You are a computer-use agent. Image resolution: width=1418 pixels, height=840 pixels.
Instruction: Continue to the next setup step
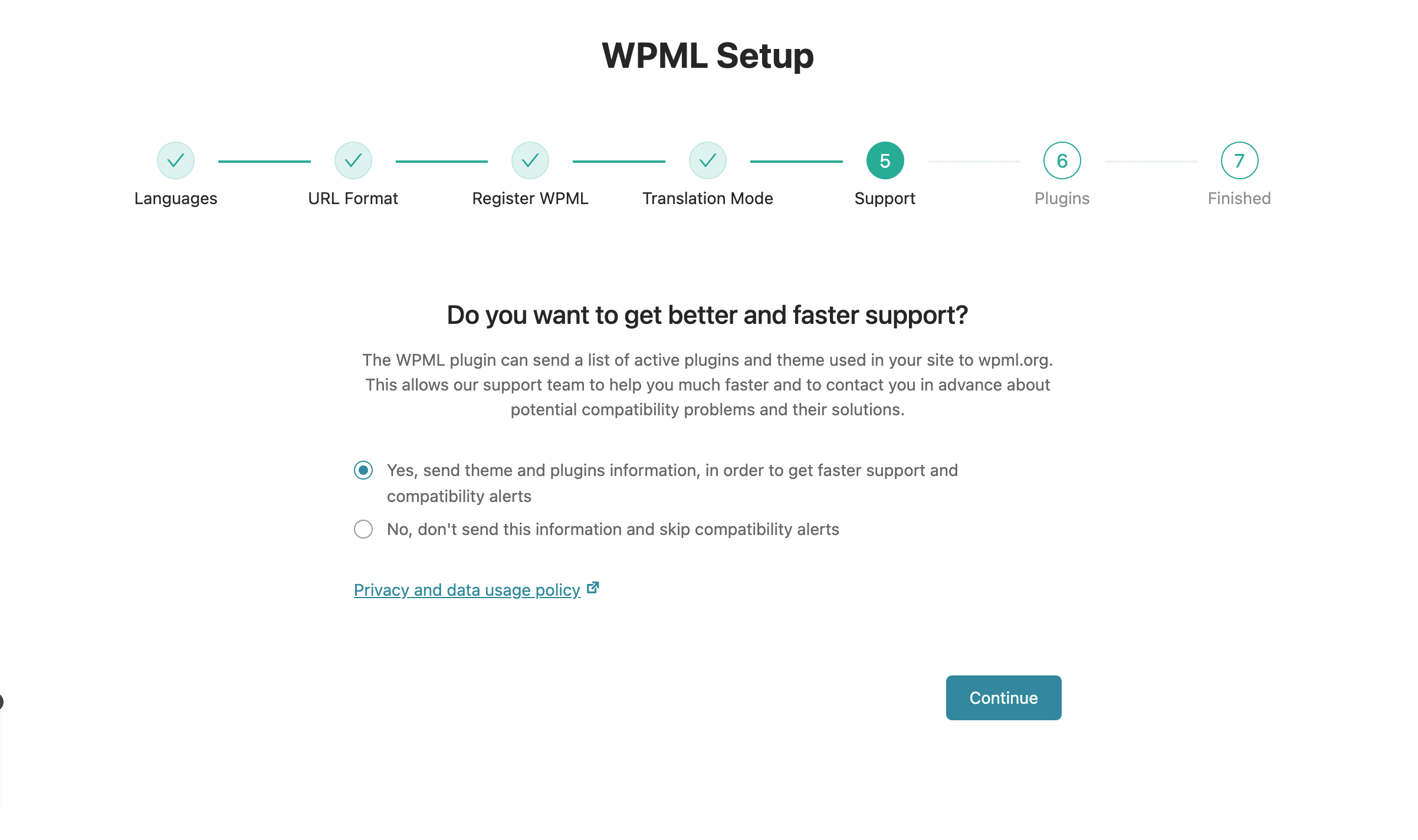click(x=1003, y=697)
